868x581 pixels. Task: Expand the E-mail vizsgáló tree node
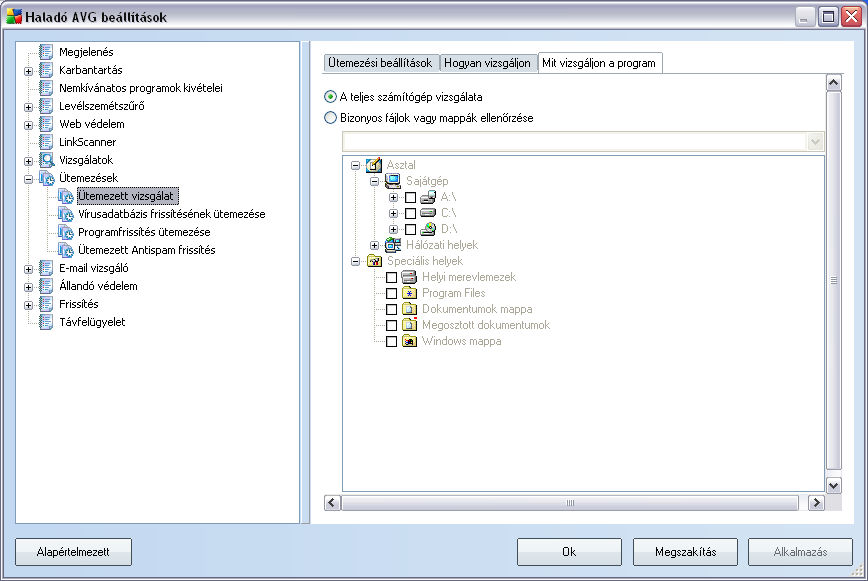pyautogui.click(x=29, y=269)
